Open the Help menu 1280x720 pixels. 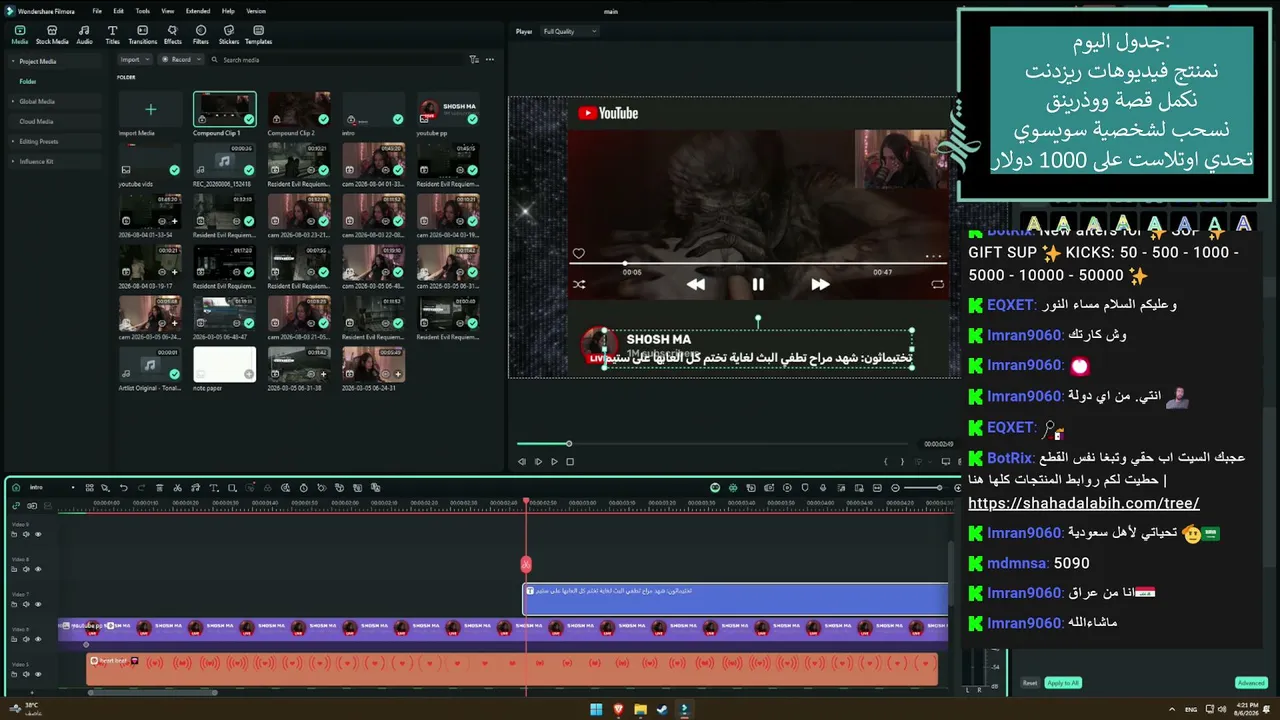(228, 11)
